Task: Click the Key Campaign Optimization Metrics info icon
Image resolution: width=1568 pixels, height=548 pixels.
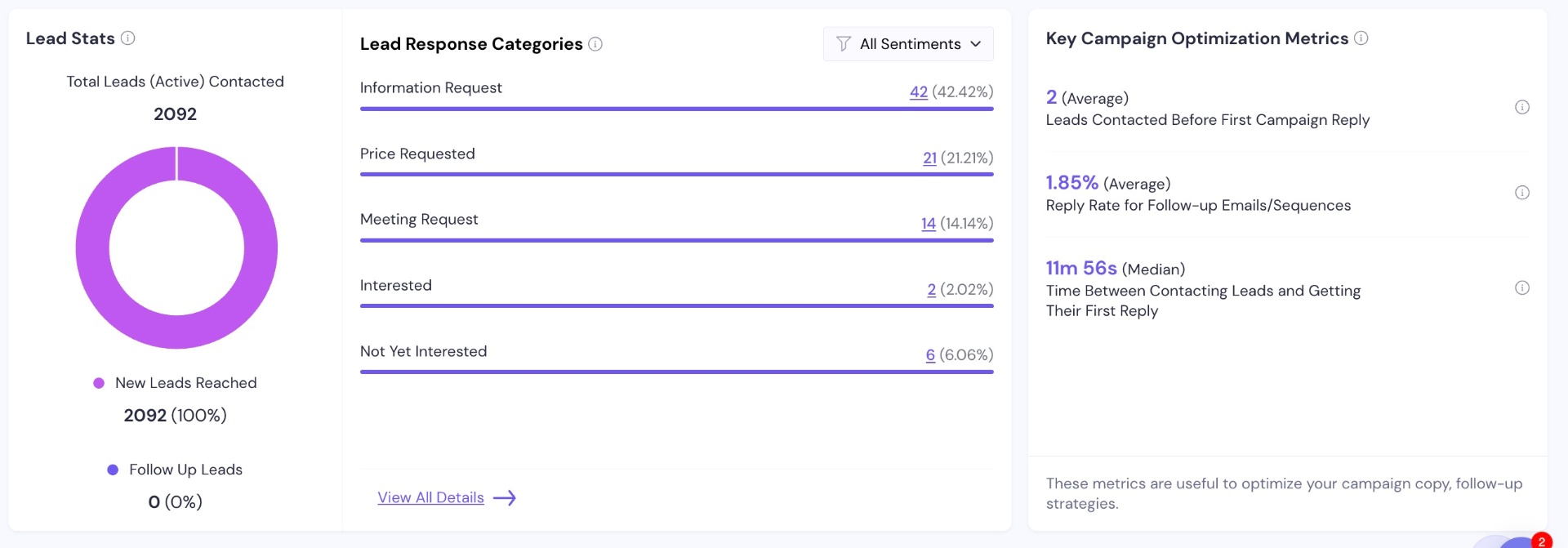Action: [1361, 38]
